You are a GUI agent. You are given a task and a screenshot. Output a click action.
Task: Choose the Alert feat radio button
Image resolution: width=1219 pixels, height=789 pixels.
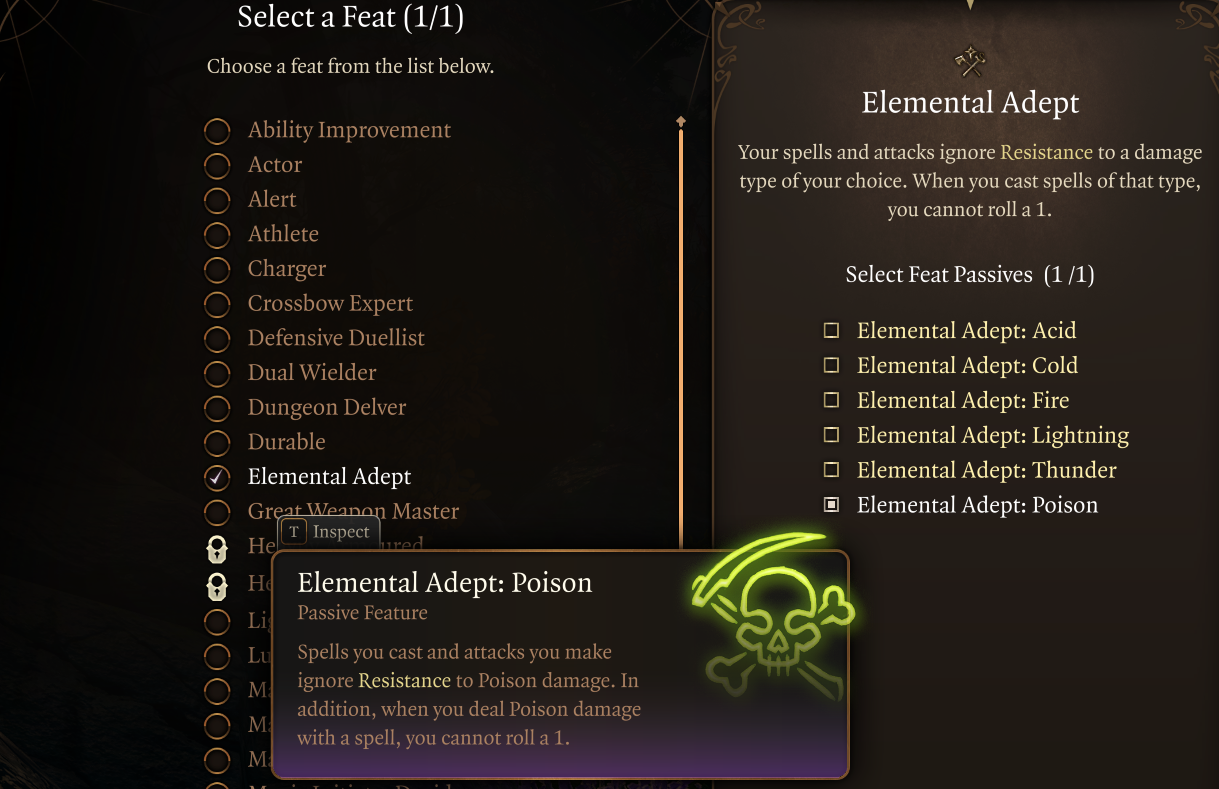[x=217, y=200]
